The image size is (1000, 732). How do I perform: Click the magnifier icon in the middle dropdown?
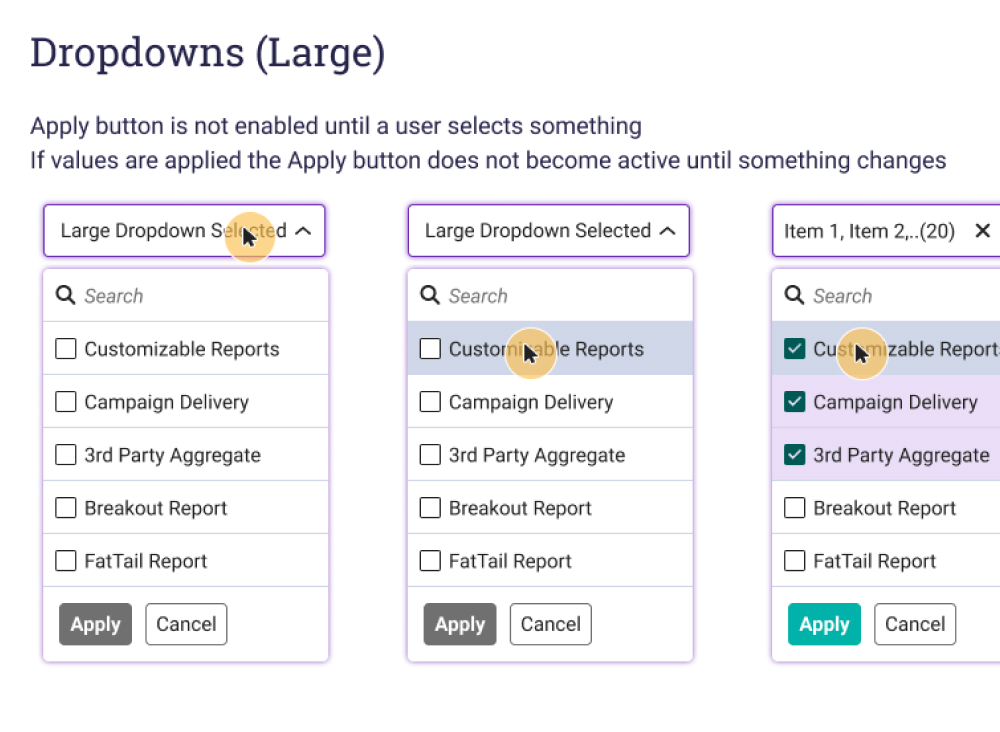pos(430,295)
